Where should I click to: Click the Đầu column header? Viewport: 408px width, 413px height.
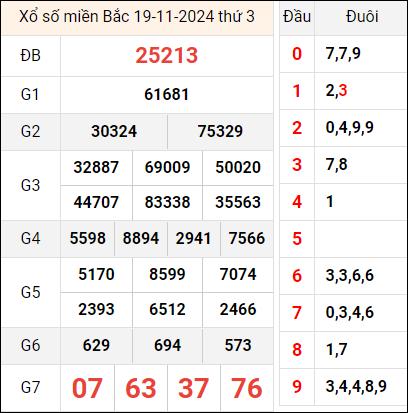click(x=297, y=16)
